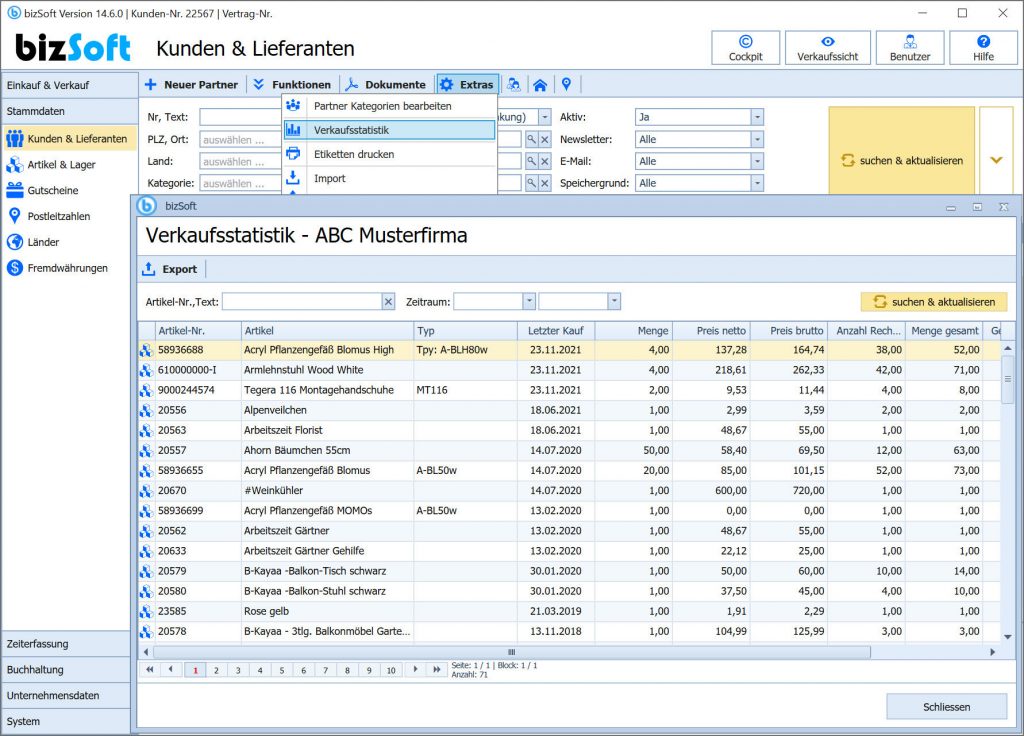This screenshot has height=736, width=1024.
Task: Select Verkaufsstatistik in the Extras menu
Action: [x=389, y=130]
